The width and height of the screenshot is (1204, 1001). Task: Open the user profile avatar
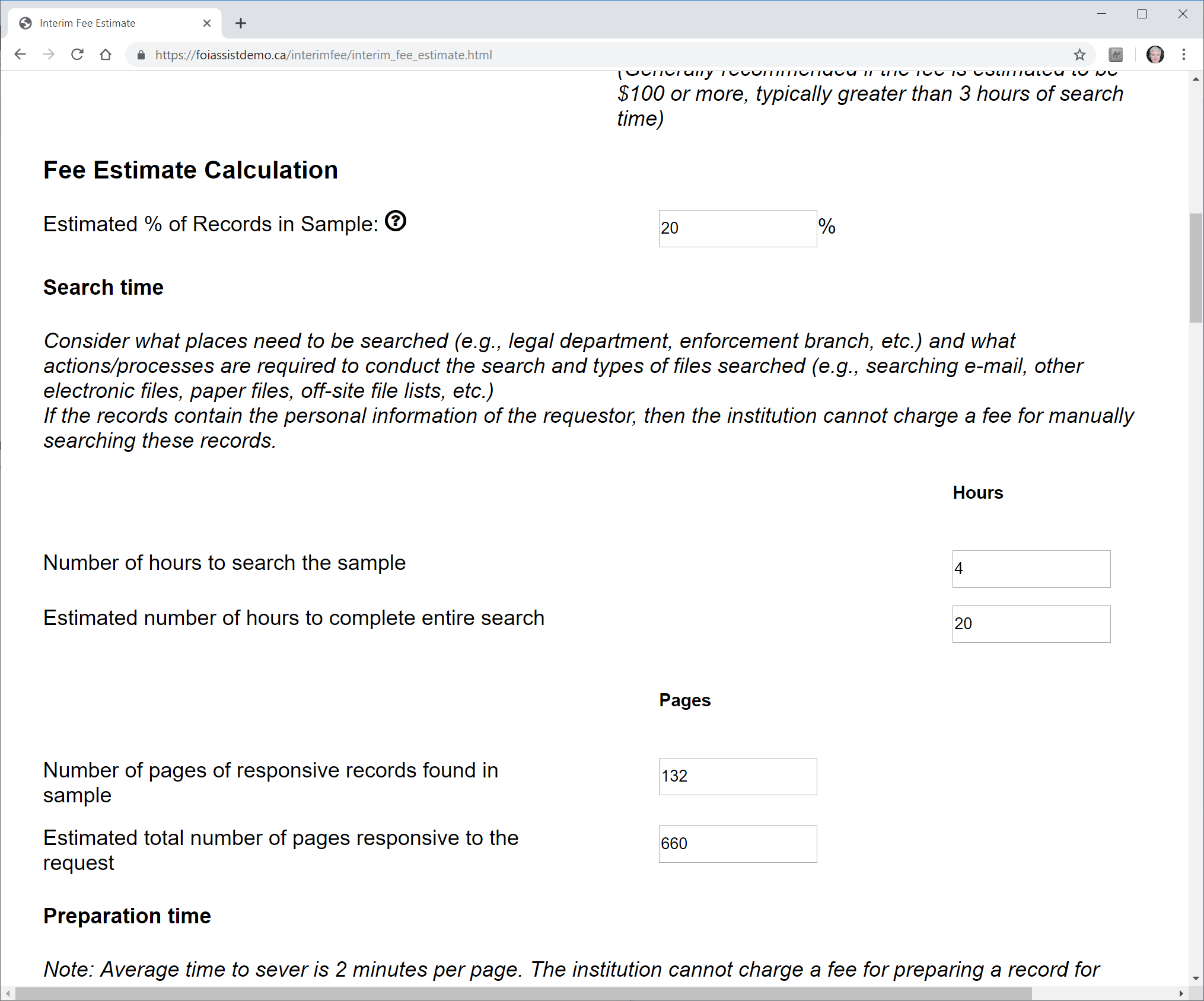coord(1155,55)
